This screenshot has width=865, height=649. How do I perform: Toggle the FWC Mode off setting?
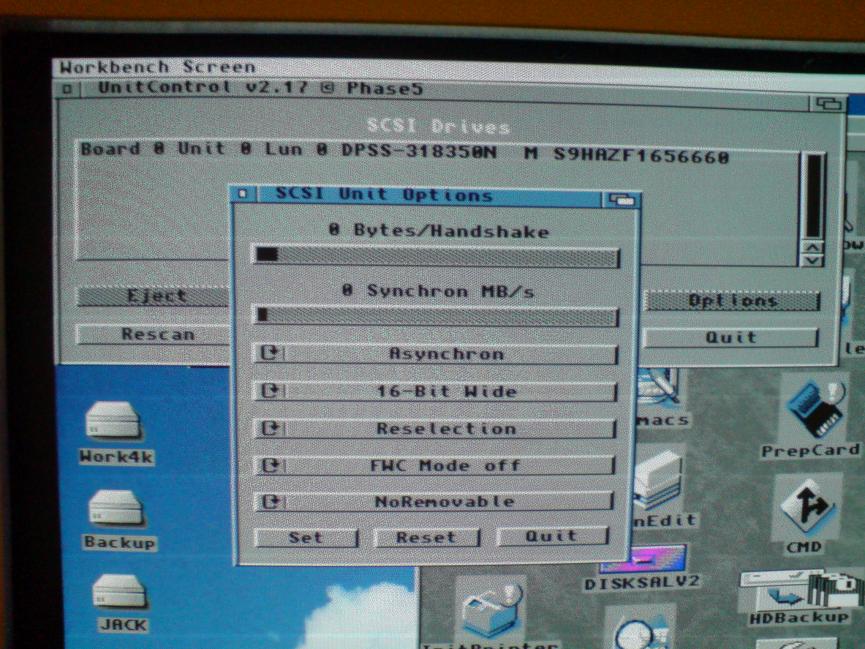coord(435,466)
